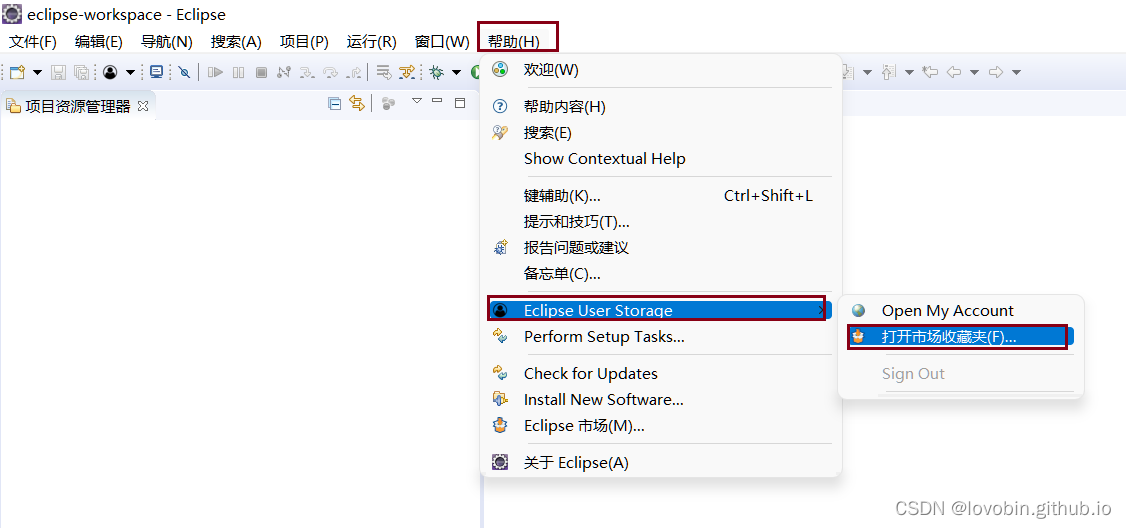Open the 窗口(W) menu

pos(442,41)
